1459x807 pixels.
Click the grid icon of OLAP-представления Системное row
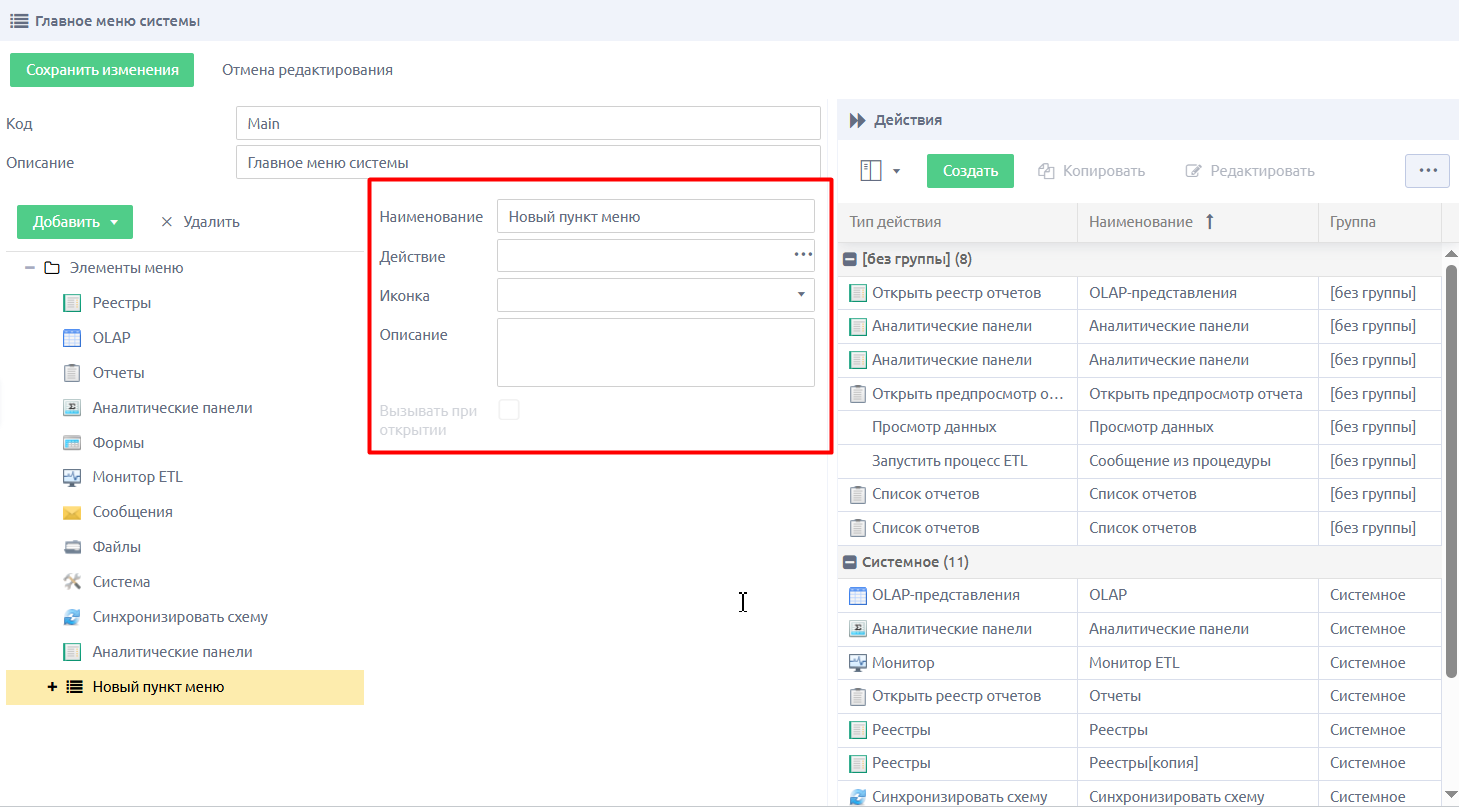coord(857,595)
